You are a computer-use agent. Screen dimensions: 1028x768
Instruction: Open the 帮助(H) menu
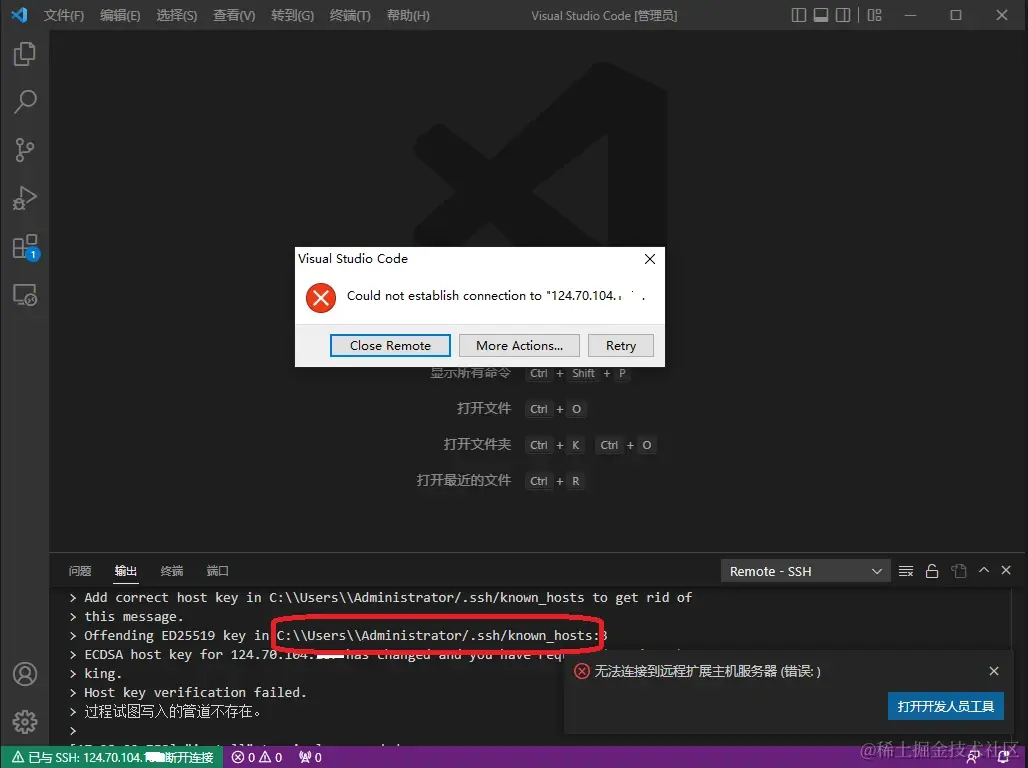click(408, 15)
